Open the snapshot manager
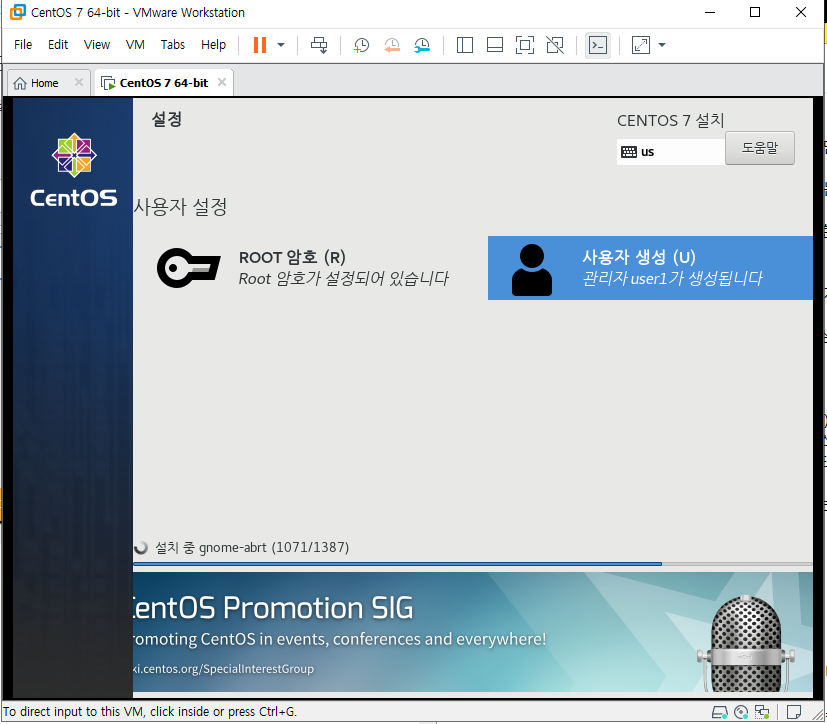Viewport: 827px width, 724px height. [x=422, y=45]
